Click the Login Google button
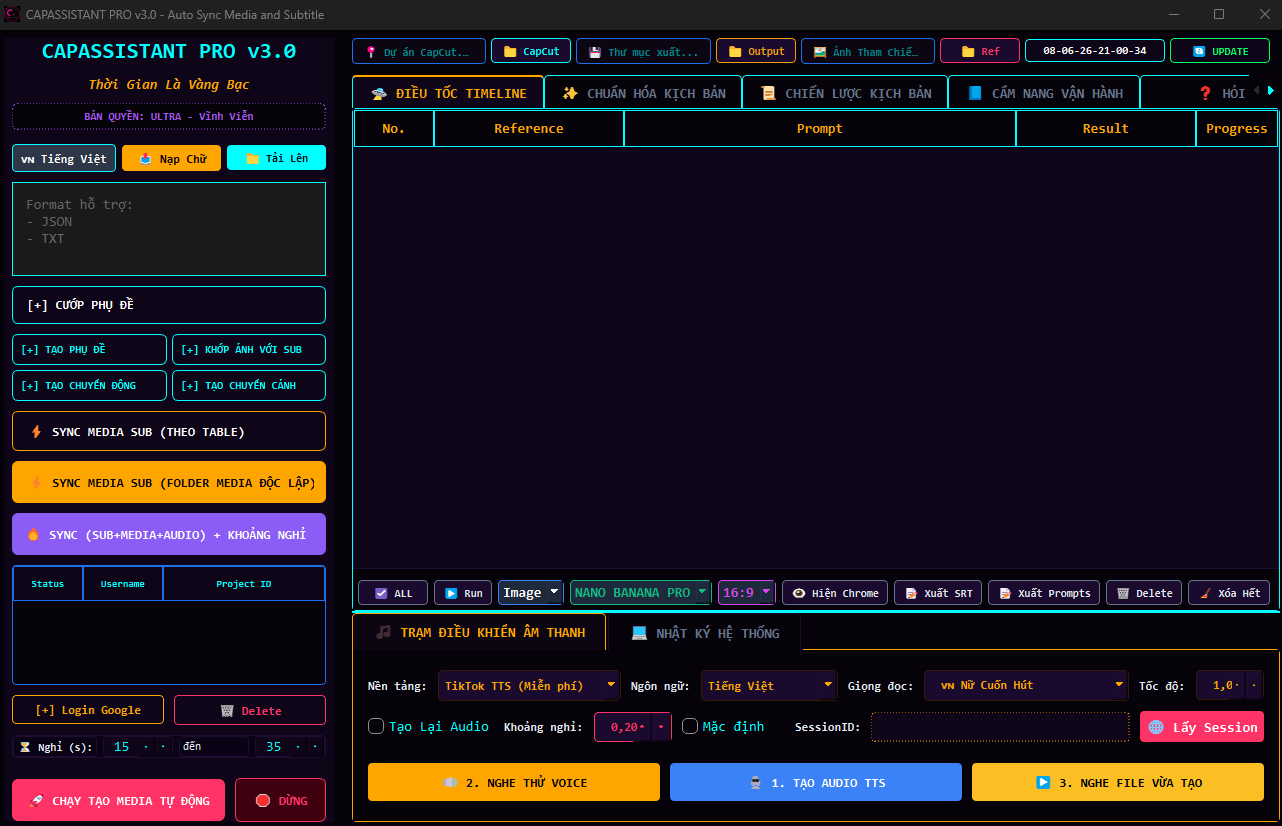Screen dimensions: 1282x826 click(88, 710)
